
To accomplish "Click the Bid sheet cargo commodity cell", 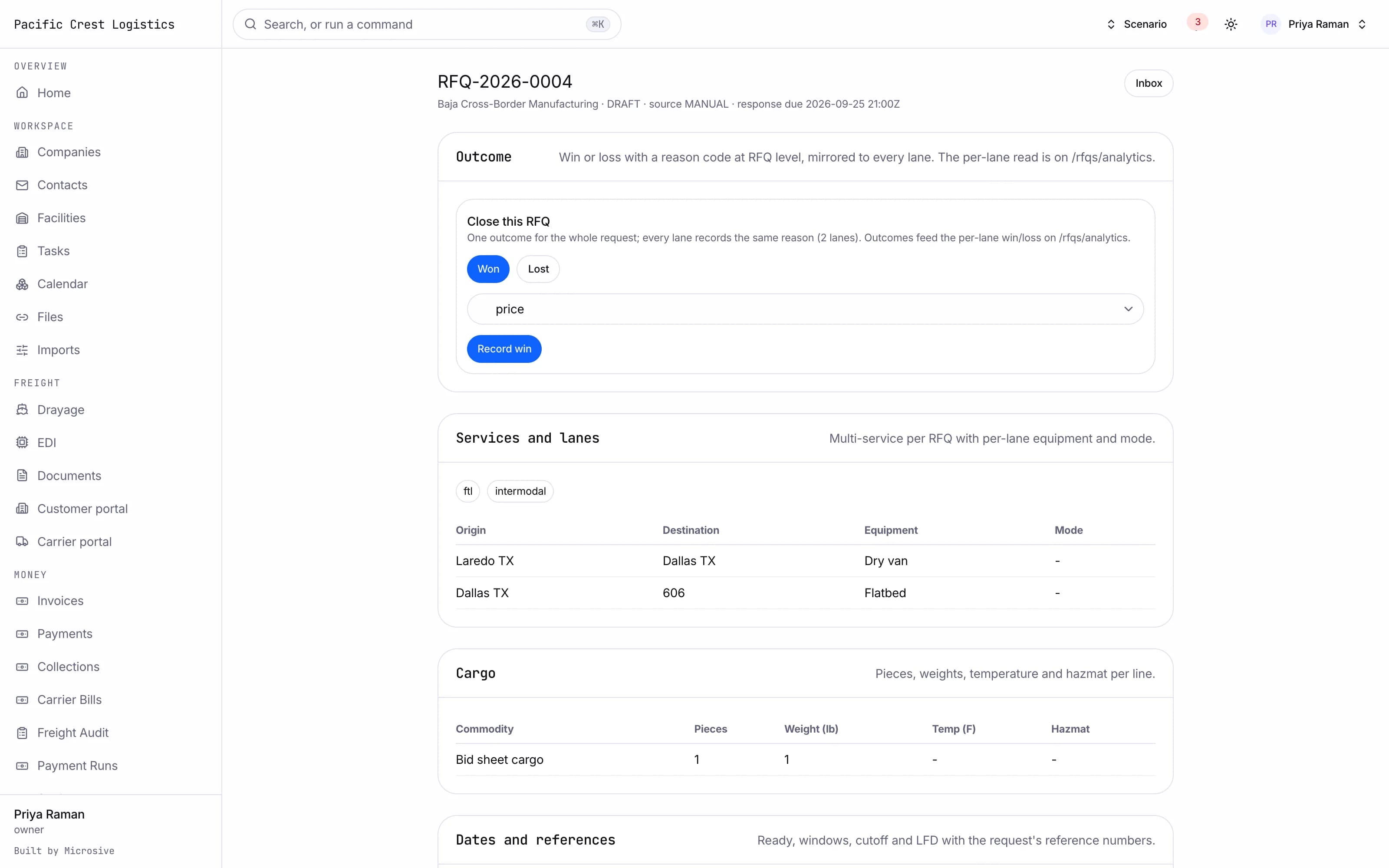I will [x=499, y=759].
